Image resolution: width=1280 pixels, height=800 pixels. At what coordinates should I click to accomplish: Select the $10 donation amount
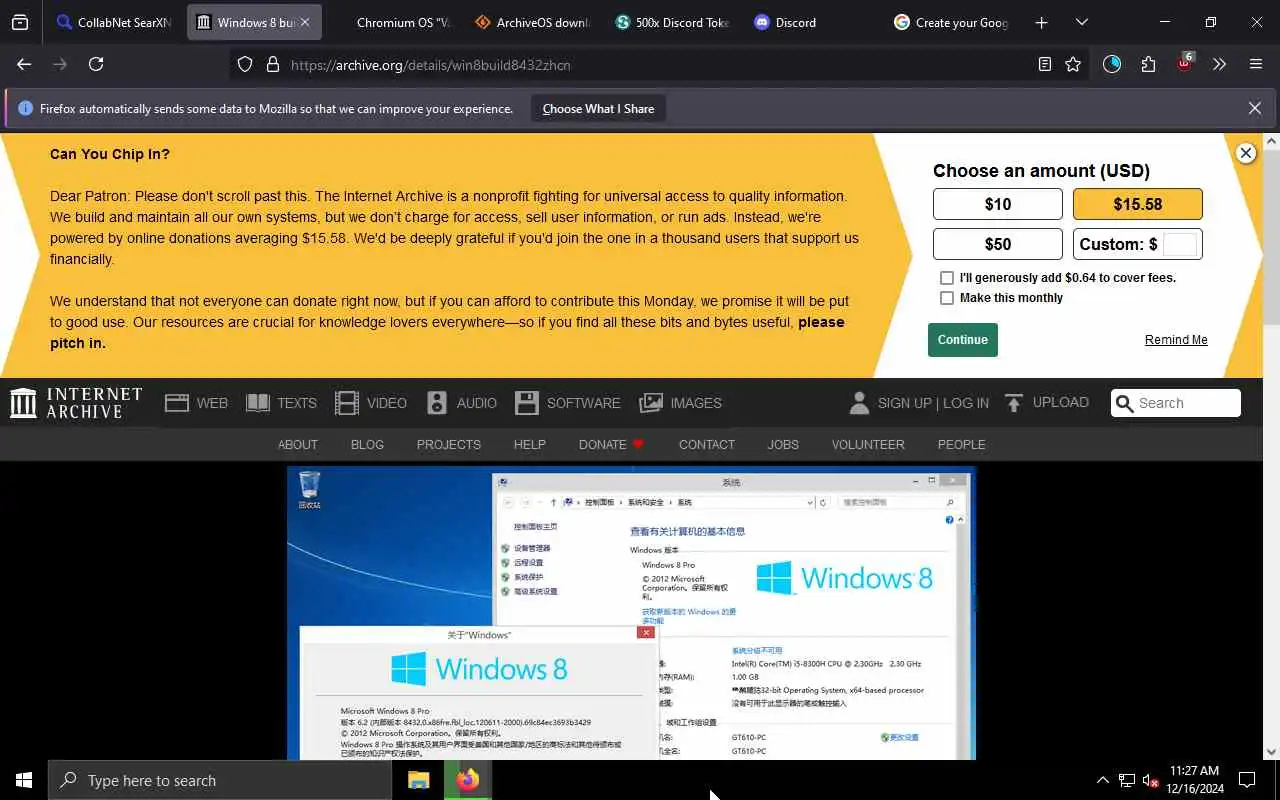point(997,204)
